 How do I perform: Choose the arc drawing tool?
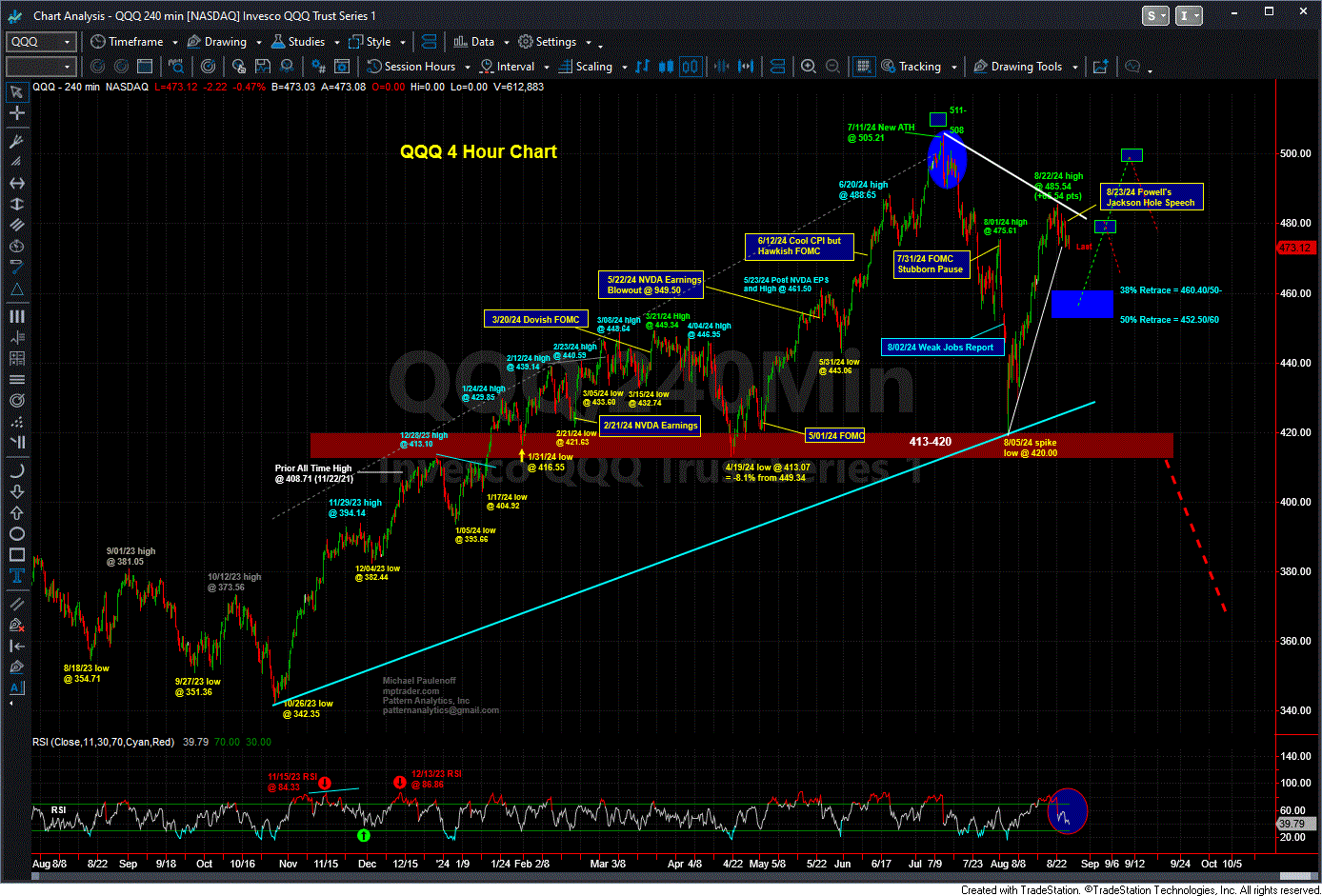pos(16,470)
